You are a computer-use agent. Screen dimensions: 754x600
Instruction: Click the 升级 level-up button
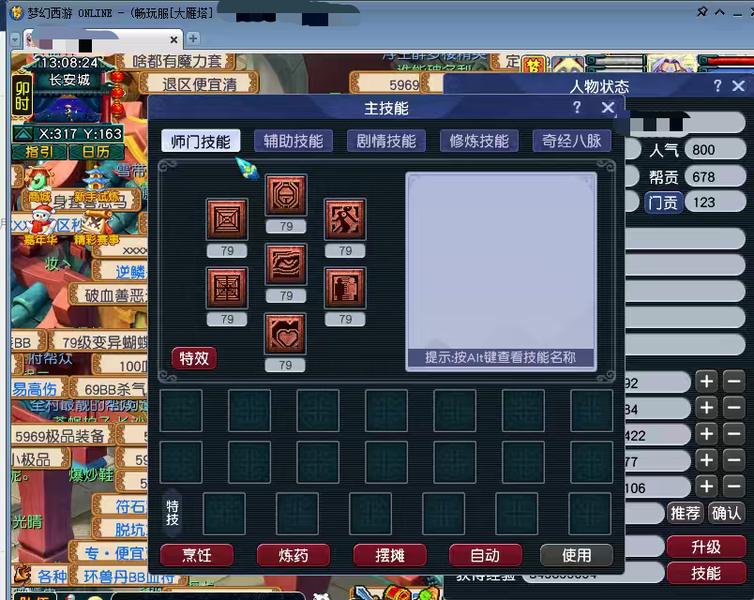tap(706, 547)
